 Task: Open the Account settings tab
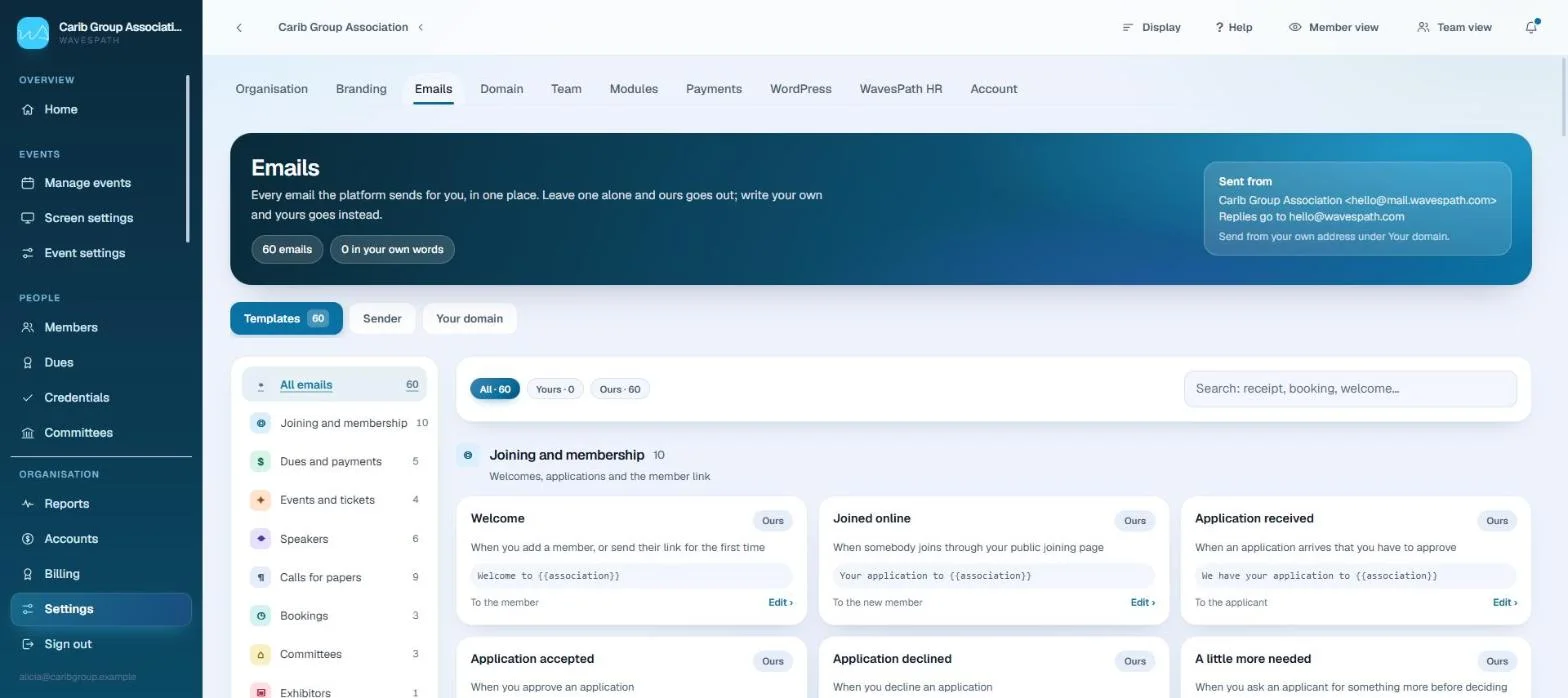[x=994, y=89]
